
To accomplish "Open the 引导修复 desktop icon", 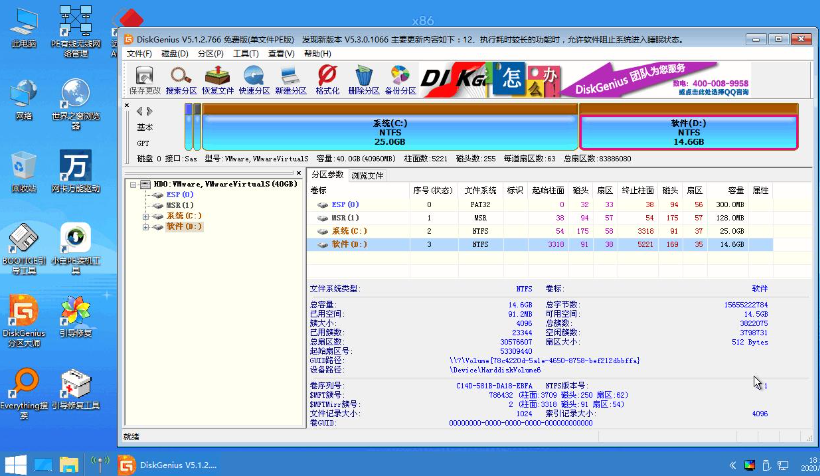I will 76,316.
